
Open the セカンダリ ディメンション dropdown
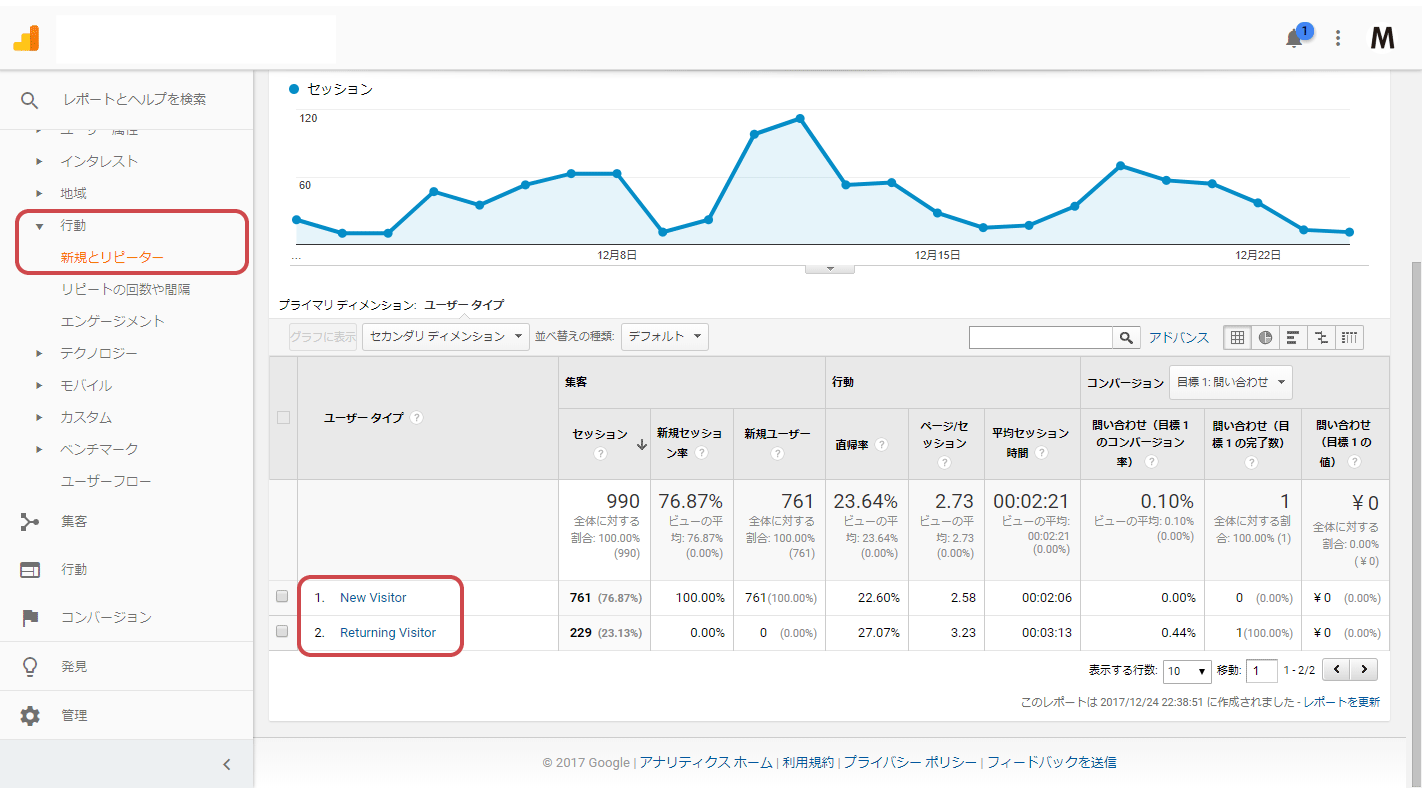pos(446,337)
